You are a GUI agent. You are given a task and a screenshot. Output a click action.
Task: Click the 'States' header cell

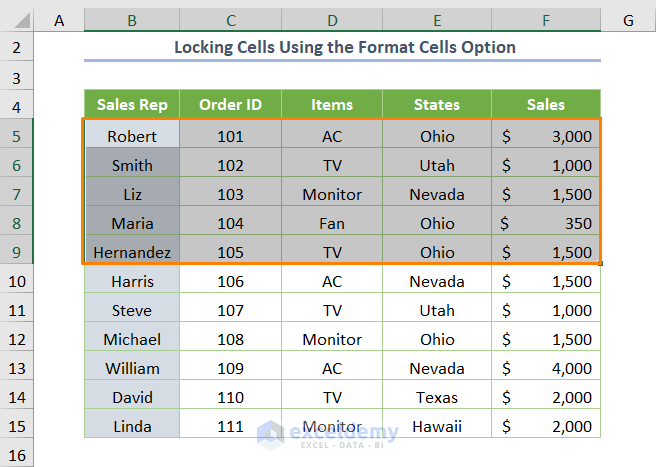tap(437, 105)
